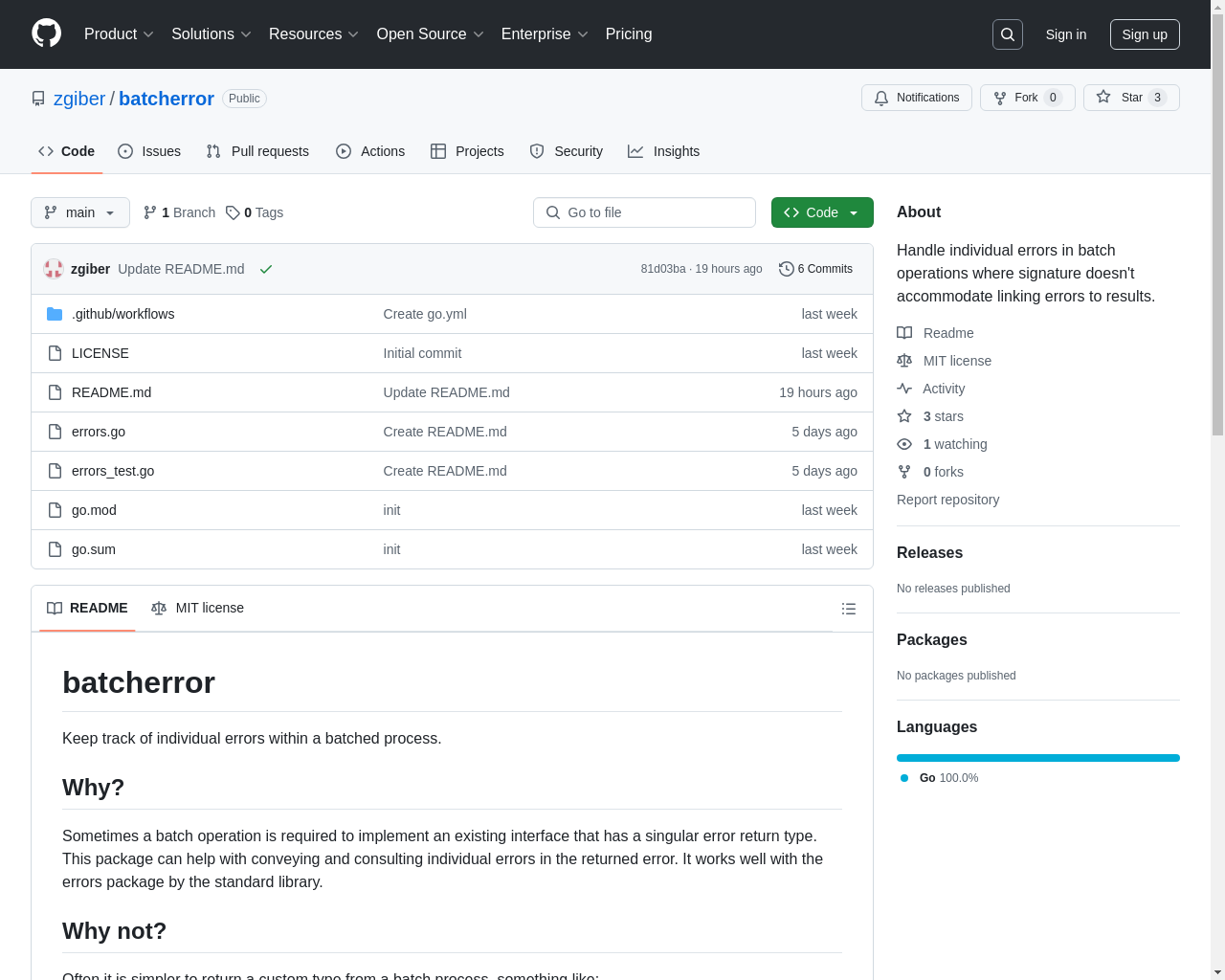Click the Sign in link
The image size is (1225, 980).
click(1066, 34)
